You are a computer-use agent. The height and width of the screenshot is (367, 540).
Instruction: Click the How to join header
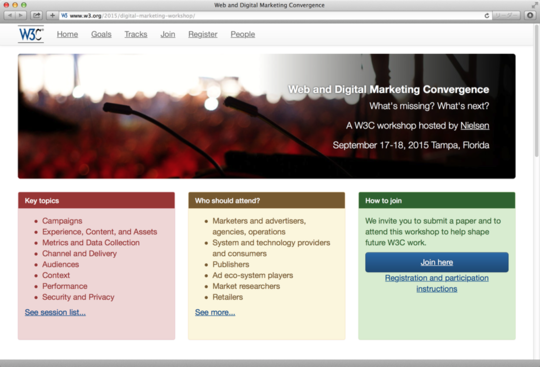tap(437, 200)
